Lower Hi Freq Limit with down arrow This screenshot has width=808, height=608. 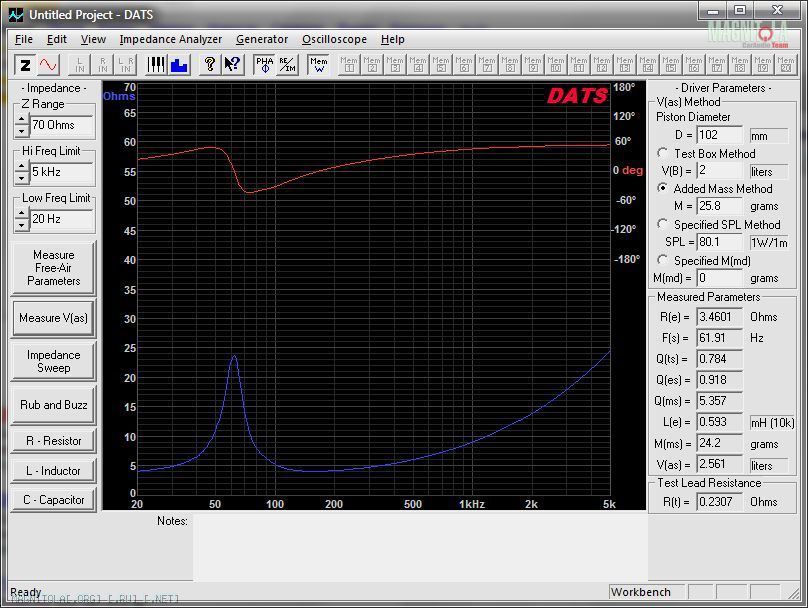[x=21, y=178]
